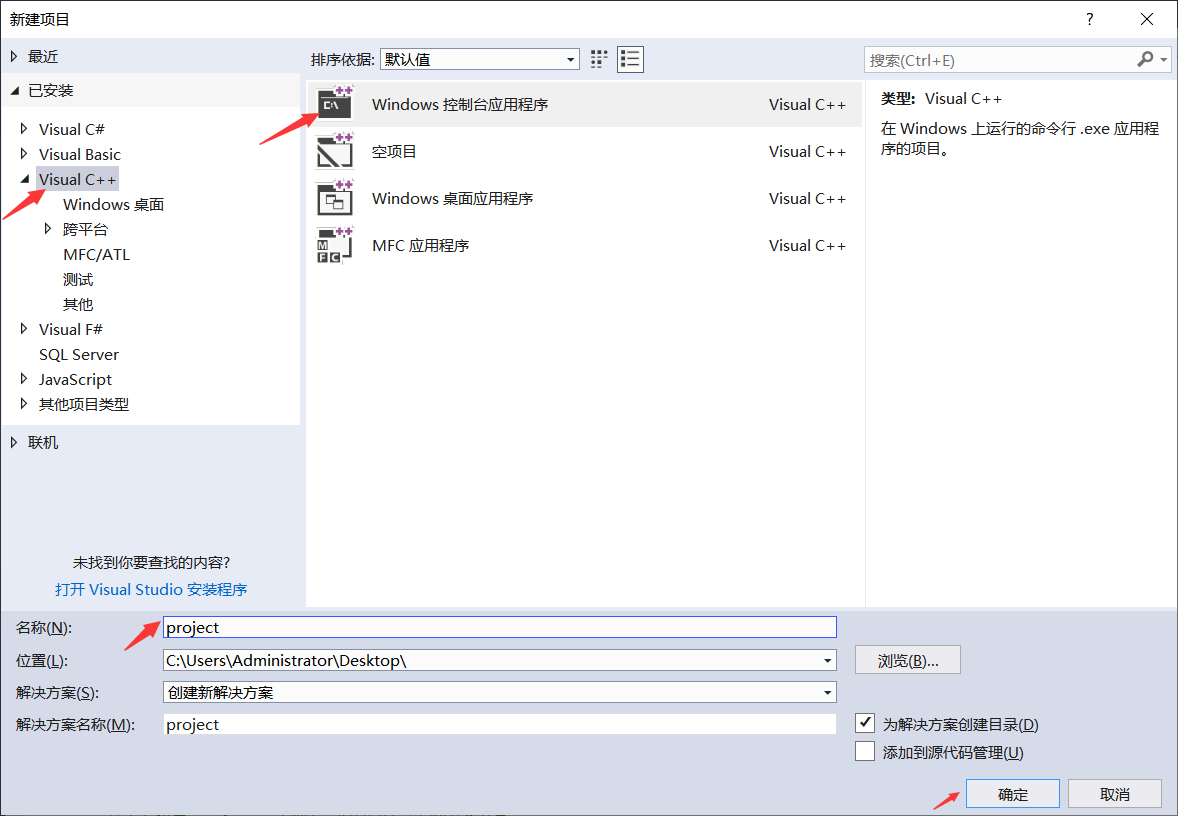Open the help question mark button

coord(1089,19)
